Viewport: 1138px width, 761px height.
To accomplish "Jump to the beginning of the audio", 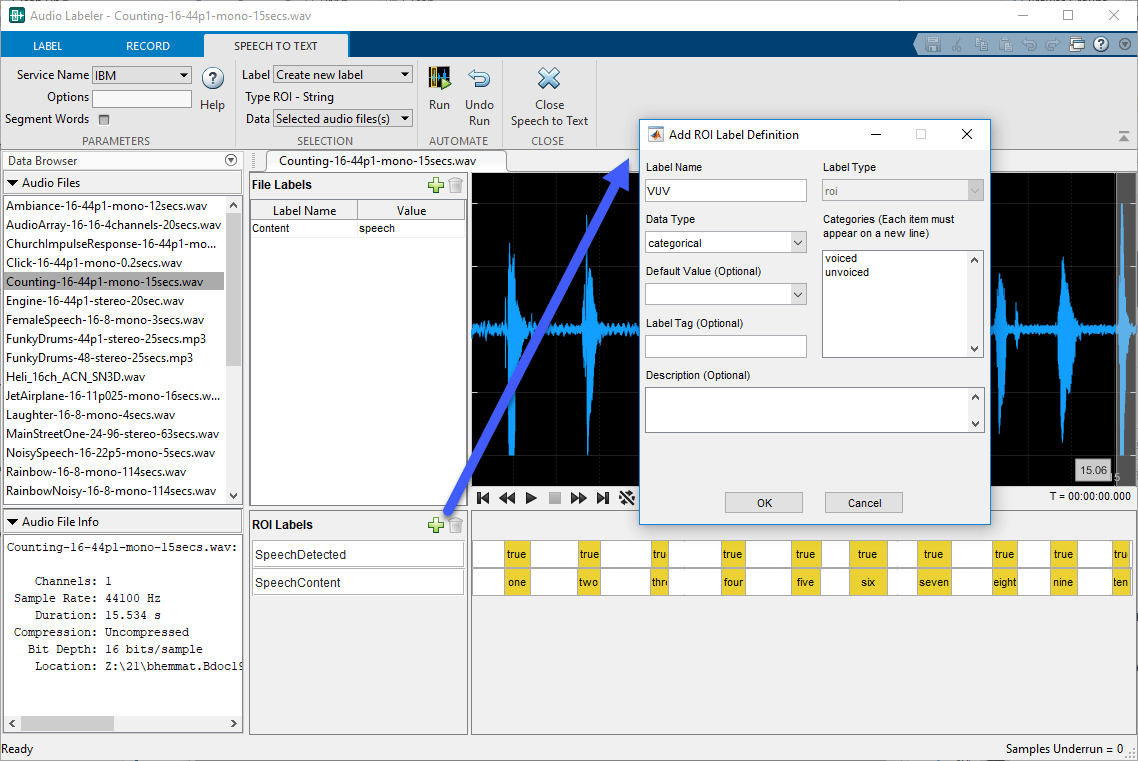I will [x=483, y=498].
